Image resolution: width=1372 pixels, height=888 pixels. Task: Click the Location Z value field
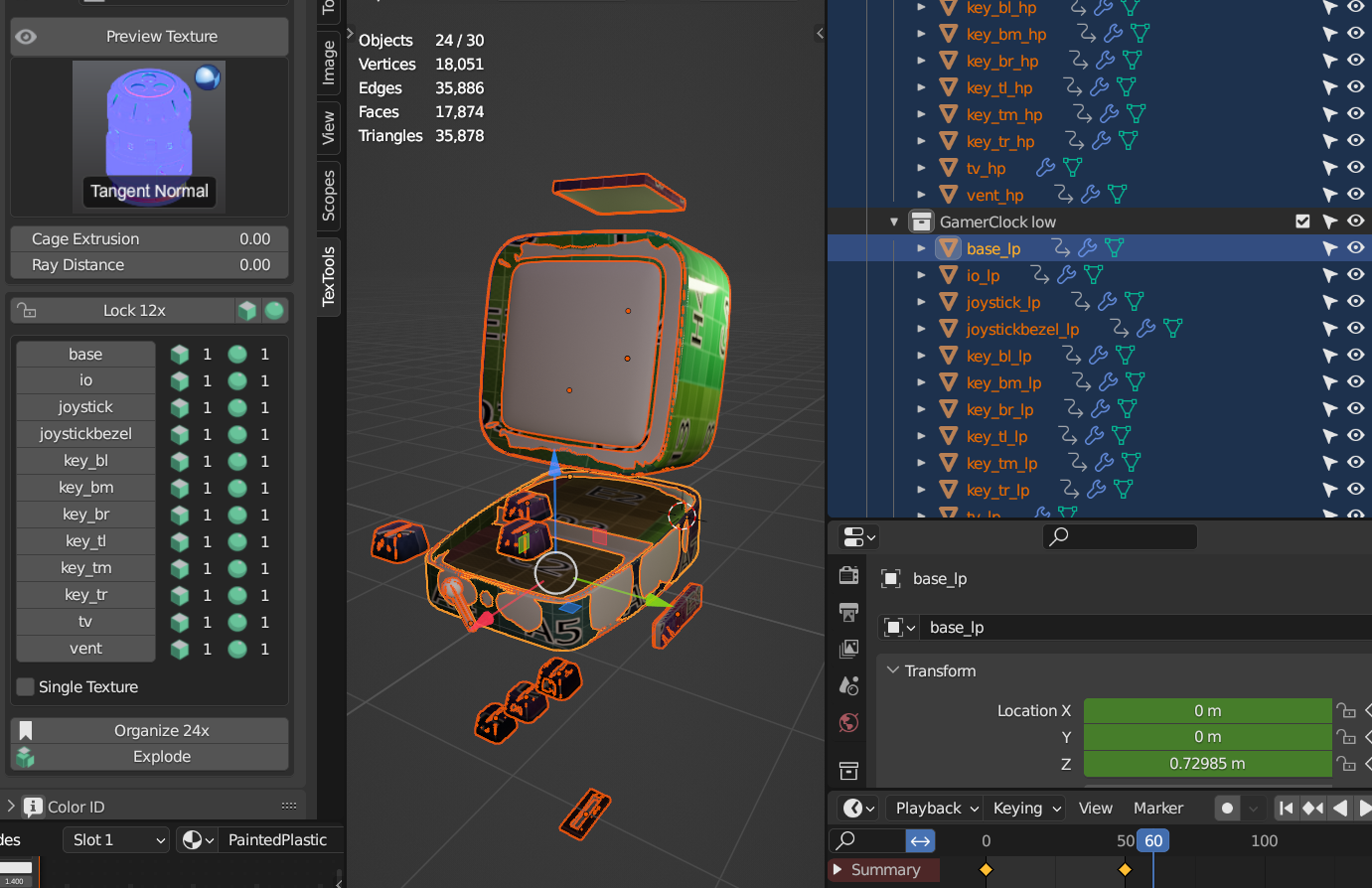click(x=1207, y=763)
